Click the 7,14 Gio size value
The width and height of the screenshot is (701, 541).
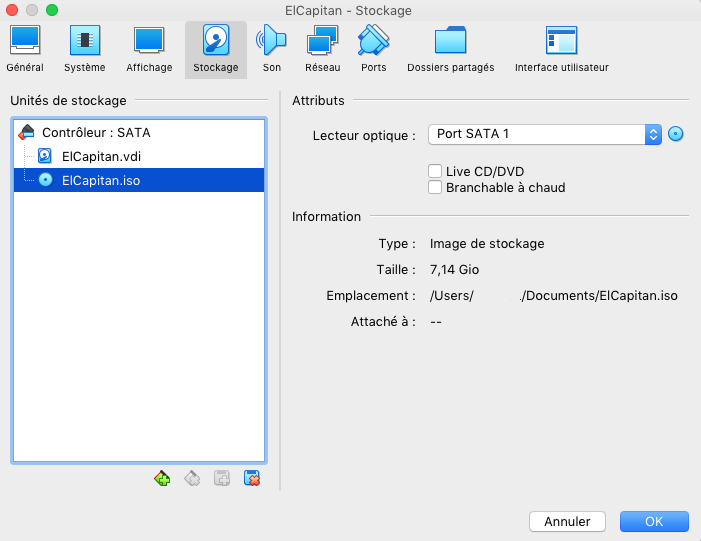point(454,270)
